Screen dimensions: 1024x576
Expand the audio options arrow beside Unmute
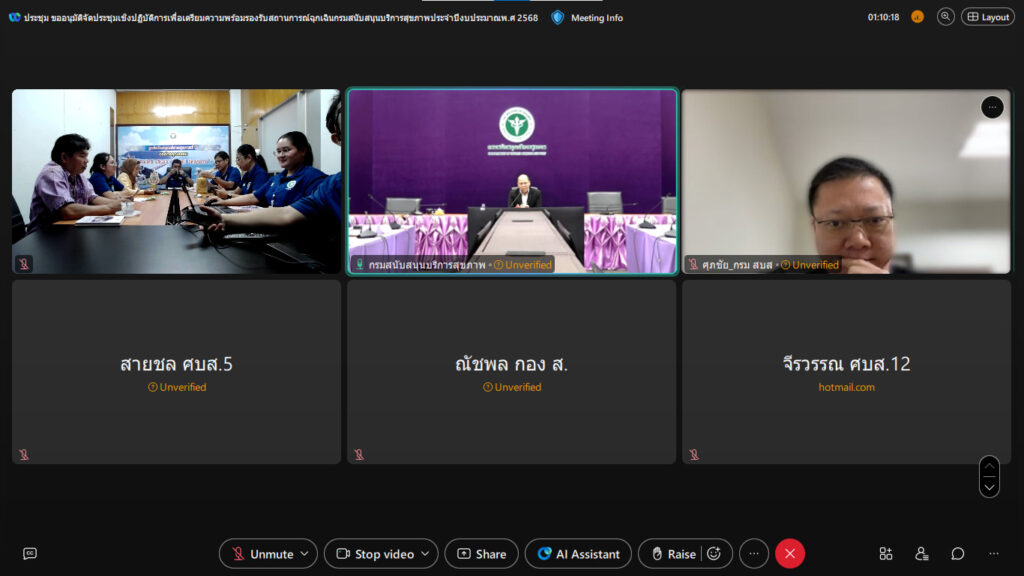(x=305, y=554)
